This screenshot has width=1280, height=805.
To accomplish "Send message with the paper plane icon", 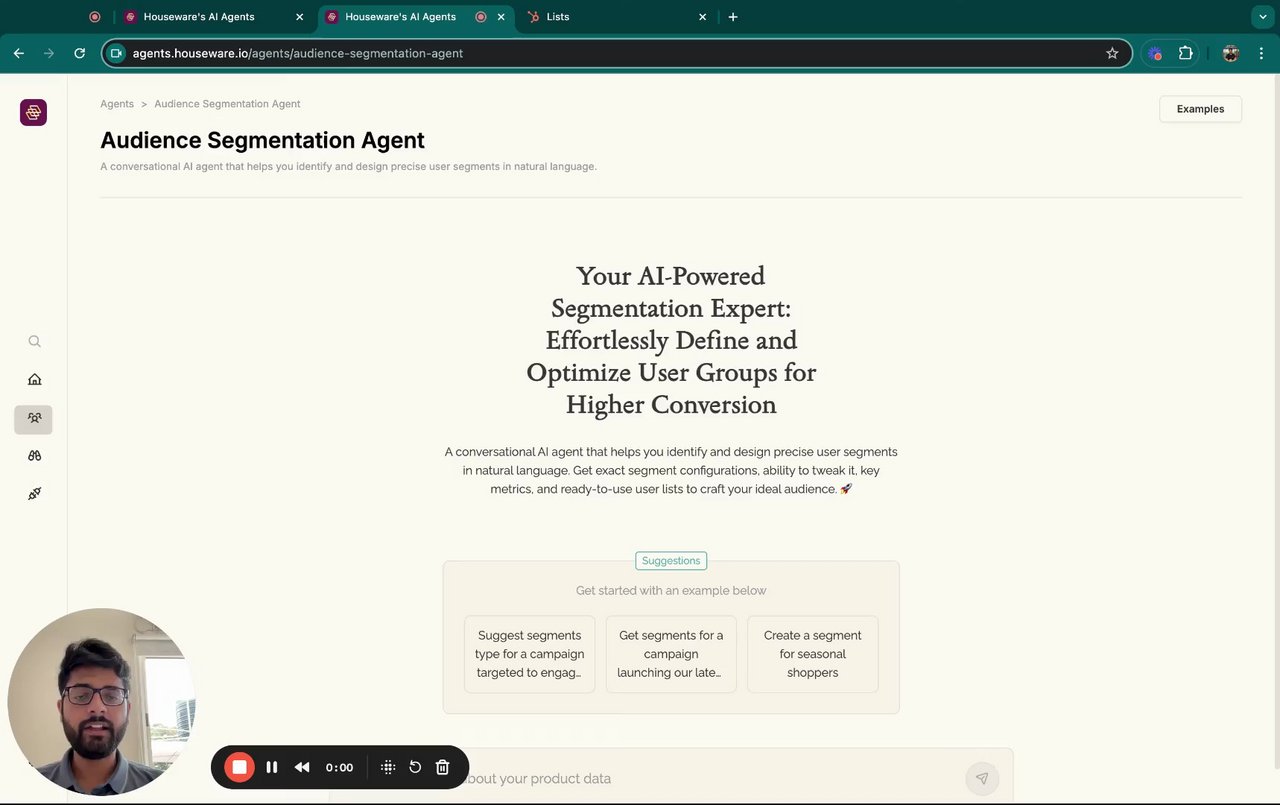I will click(x=982, y=779).
